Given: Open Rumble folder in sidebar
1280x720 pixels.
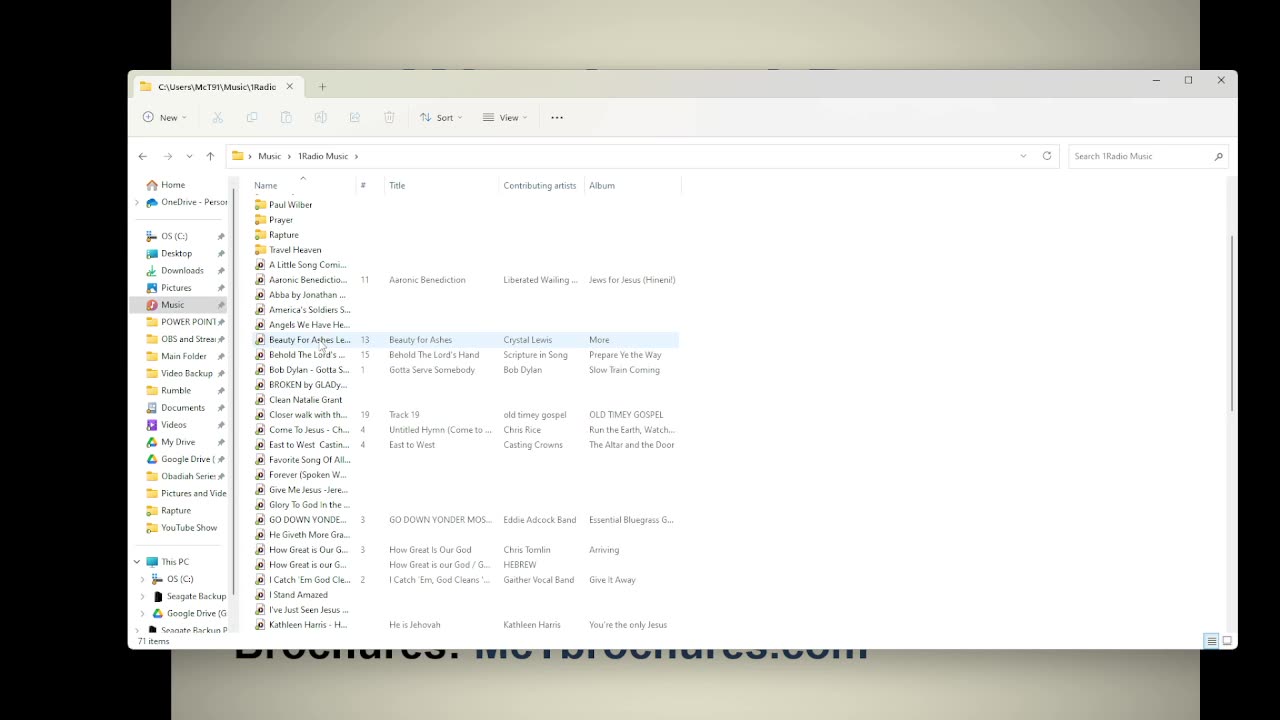Looking at the screenshot, I should 176,390.
